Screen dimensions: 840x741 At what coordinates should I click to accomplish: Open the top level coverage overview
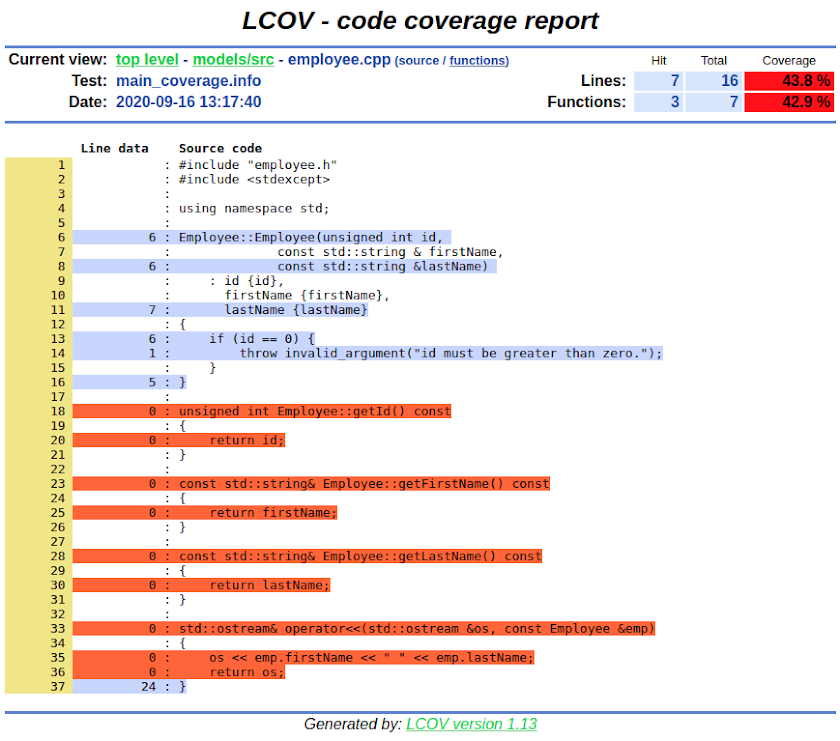pyautogui.click(x=146, y=59)
